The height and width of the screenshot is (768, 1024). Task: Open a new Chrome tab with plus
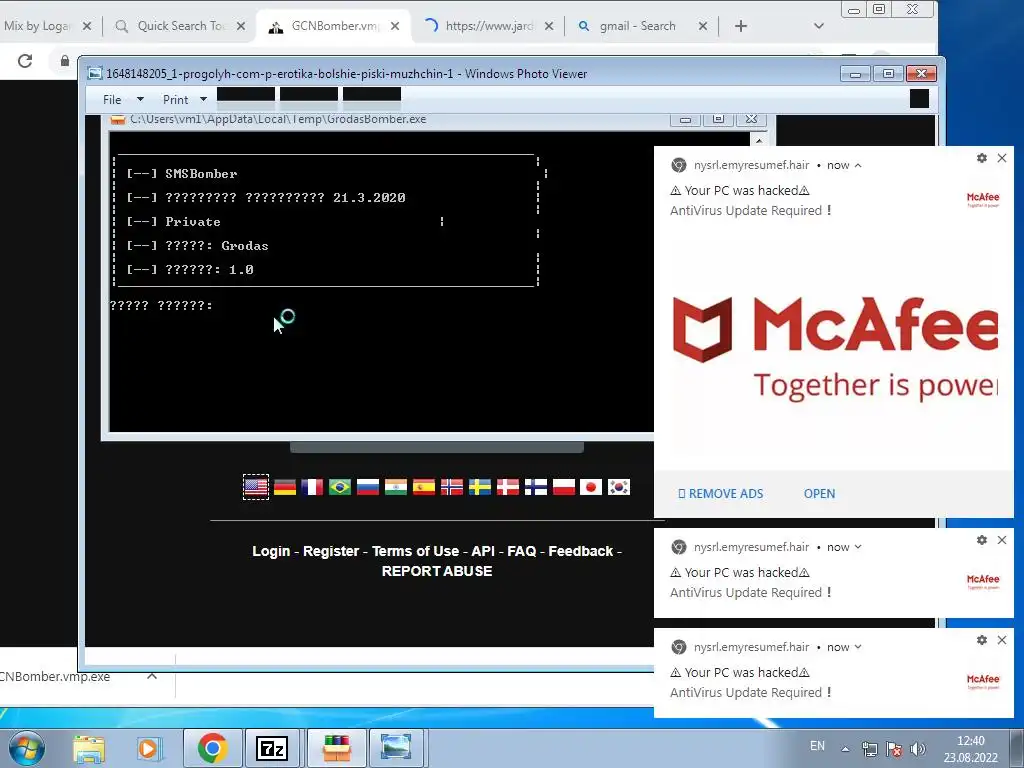pos(741,26)
